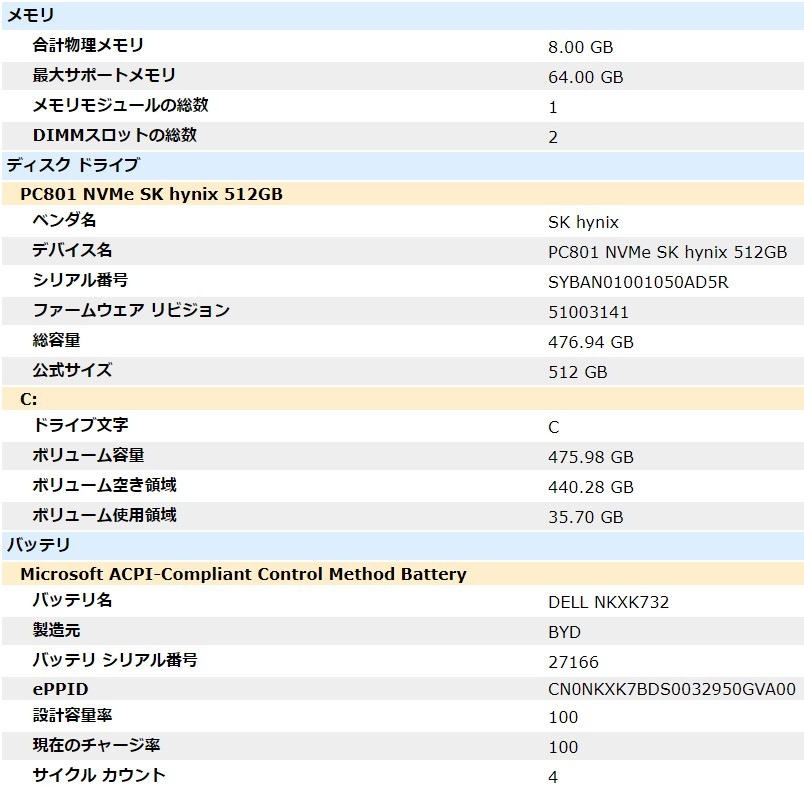Image resolution: width=804 pixels, height=786 pixels.
Task: Select the デバイス名 label
Action: tap(72, 250)
